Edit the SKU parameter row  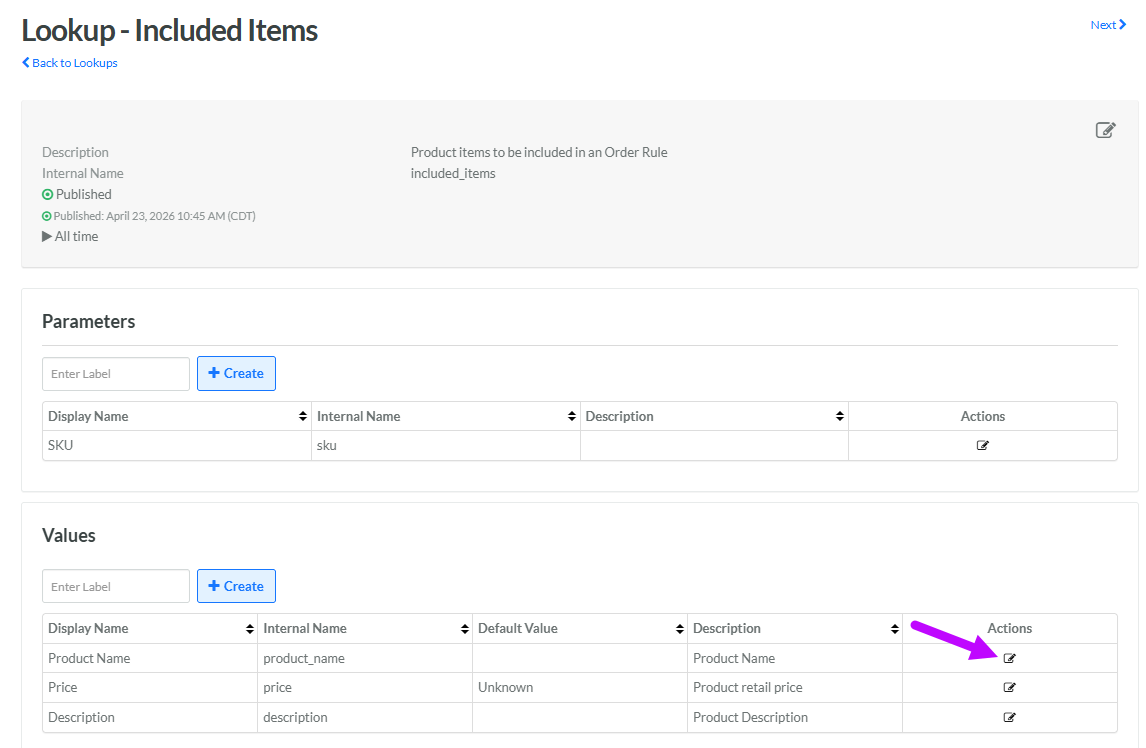pos(982,446)
